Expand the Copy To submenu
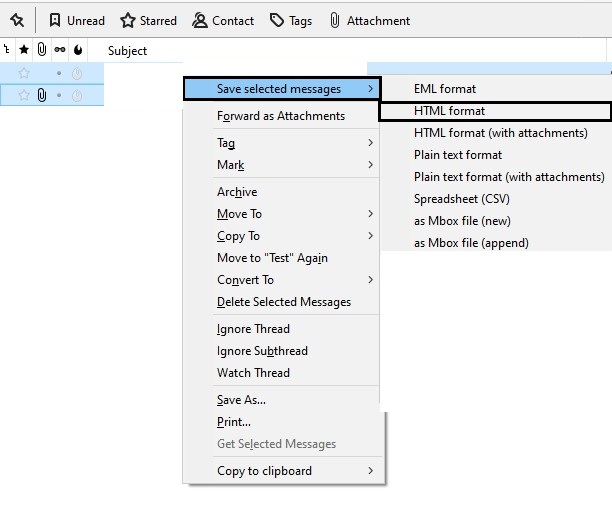The height and width of the screenshot is (505, 612). click(281, 236)
